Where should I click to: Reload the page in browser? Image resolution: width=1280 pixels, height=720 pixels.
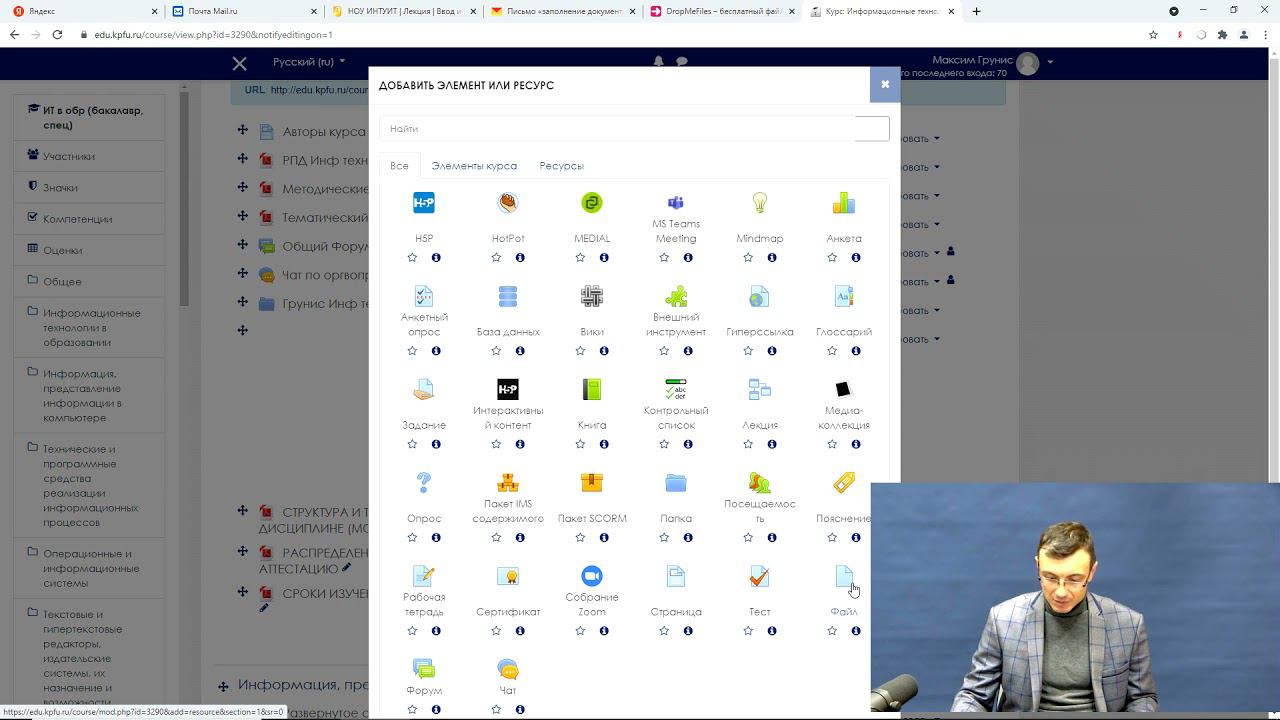(x=57, y=34)
